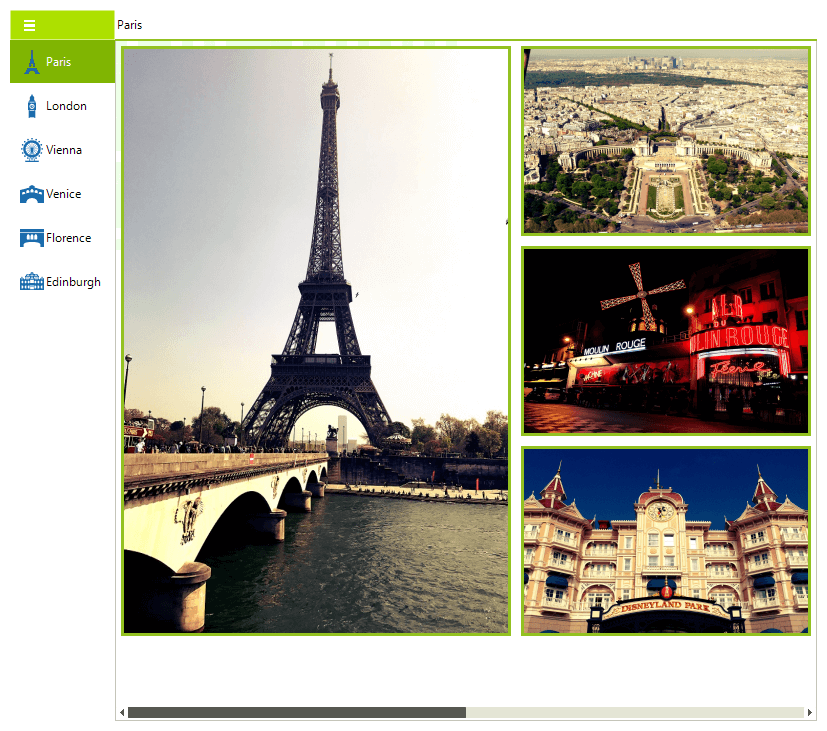Select the Big Ben icon next to London
This screenshot has width=827, height=731.
pos(32,105)
